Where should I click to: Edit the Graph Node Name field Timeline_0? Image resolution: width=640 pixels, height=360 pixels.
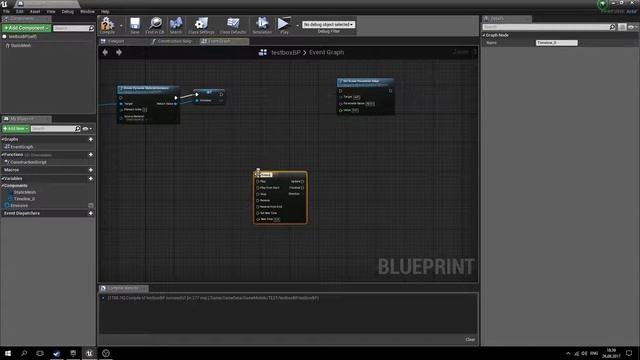(556, 43)
